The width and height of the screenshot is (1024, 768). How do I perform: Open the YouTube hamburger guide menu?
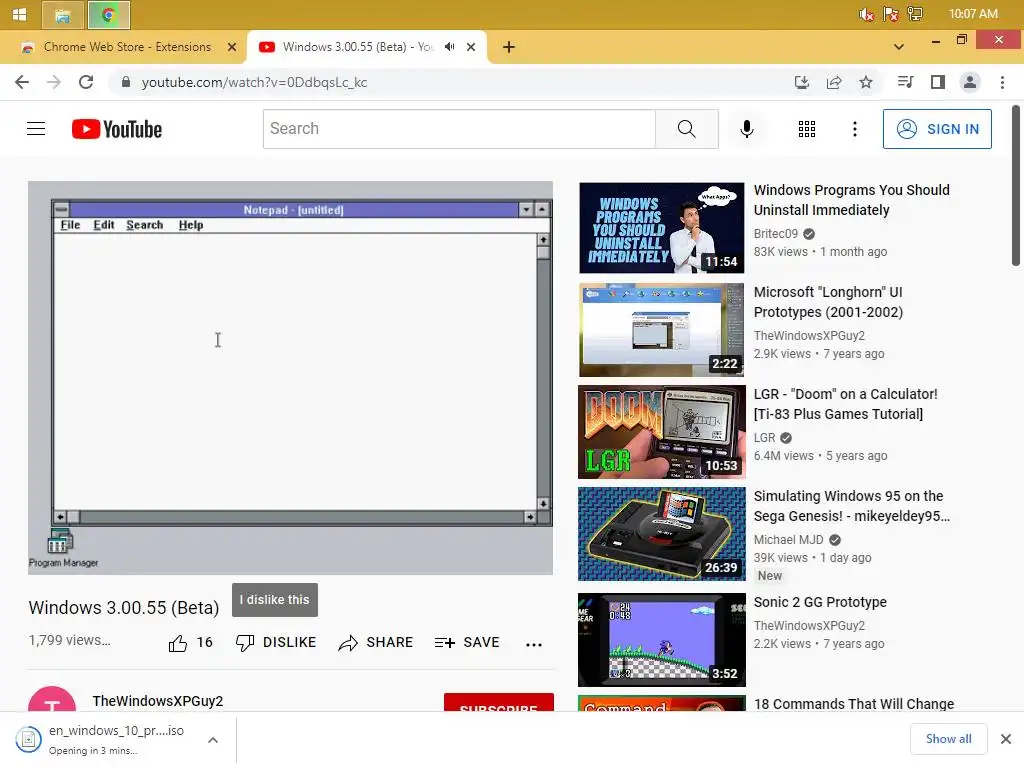[x=36, y=129]
